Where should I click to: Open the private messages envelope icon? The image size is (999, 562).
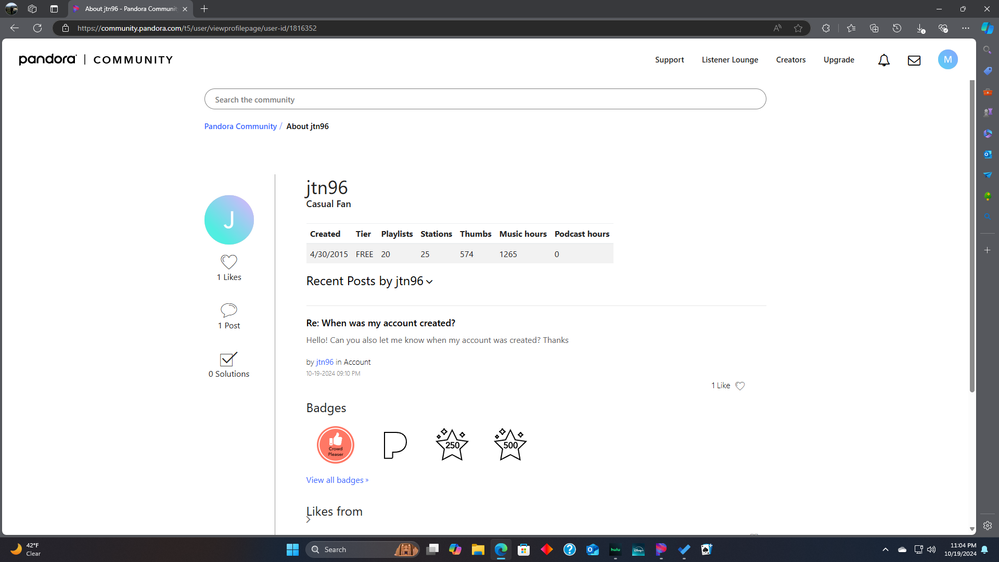point(914,60)
